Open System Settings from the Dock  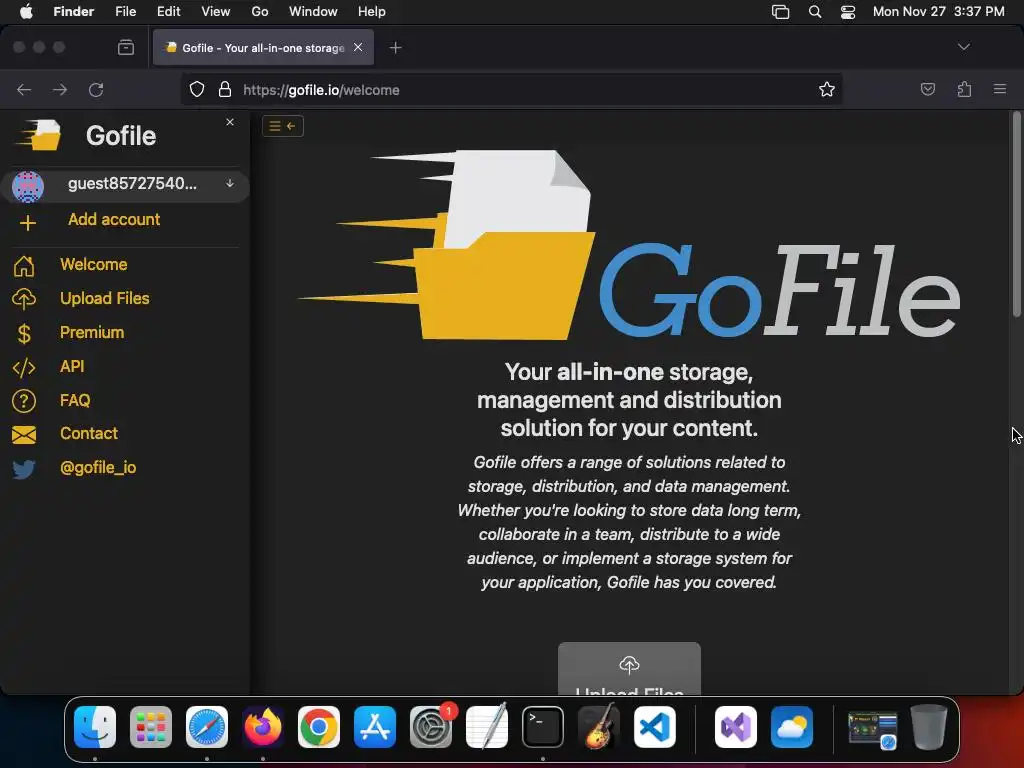tap(431, 727)
